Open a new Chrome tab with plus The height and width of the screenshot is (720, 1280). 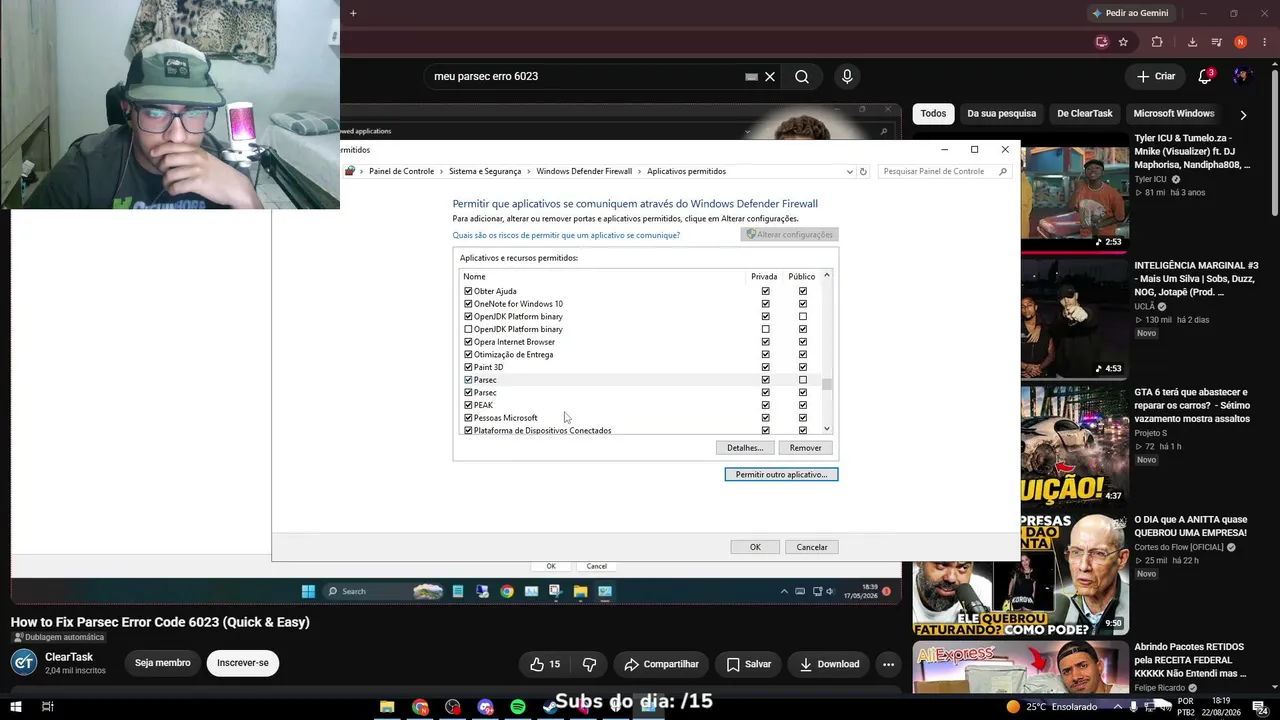[353, 13]
